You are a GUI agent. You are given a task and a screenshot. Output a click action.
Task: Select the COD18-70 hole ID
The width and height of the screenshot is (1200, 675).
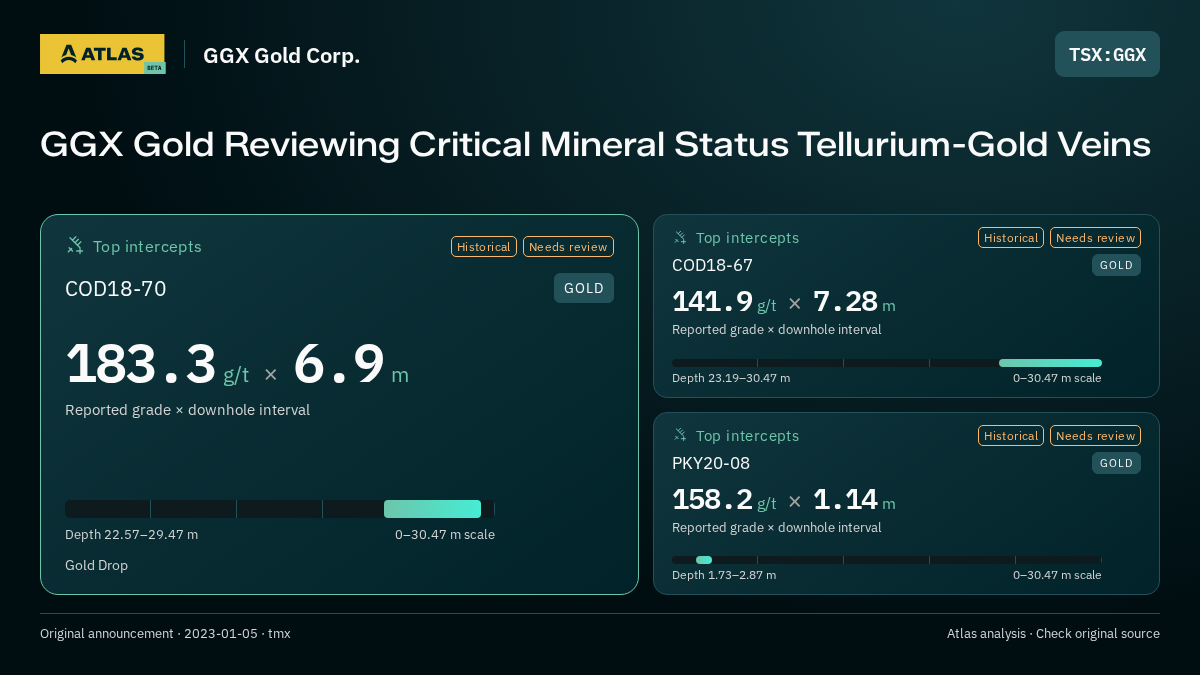pyautogui.click(x=116, y=289)
